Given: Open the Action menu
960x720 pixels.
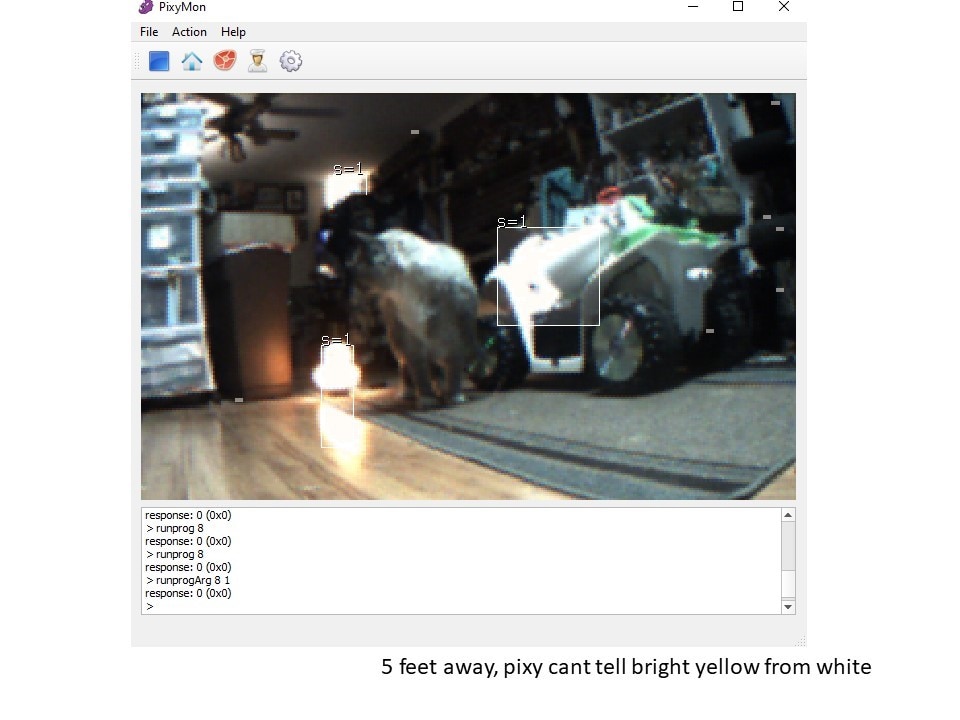Looking at the screenshot, I should 189,32.
